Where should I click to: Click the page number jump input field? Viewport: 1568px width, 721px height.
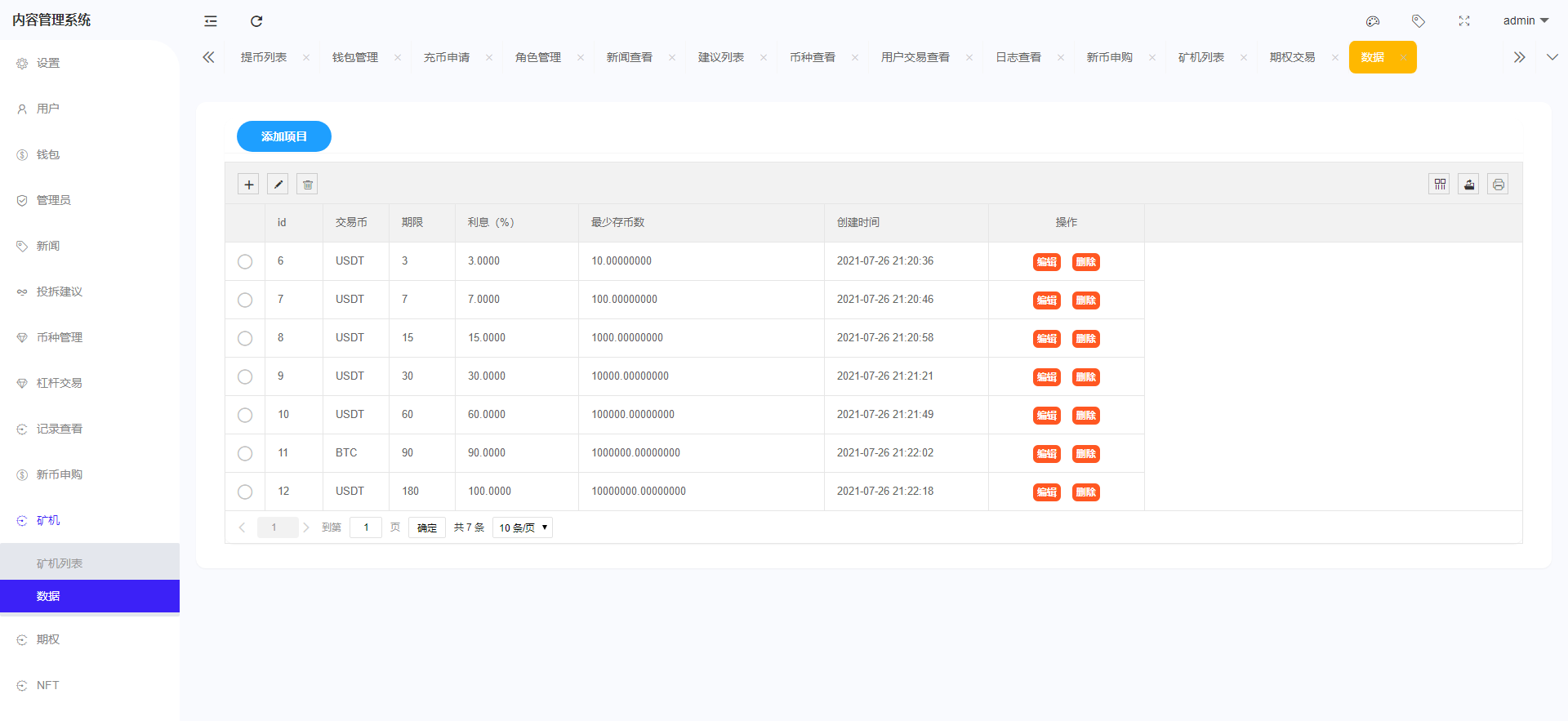[366, 528]
